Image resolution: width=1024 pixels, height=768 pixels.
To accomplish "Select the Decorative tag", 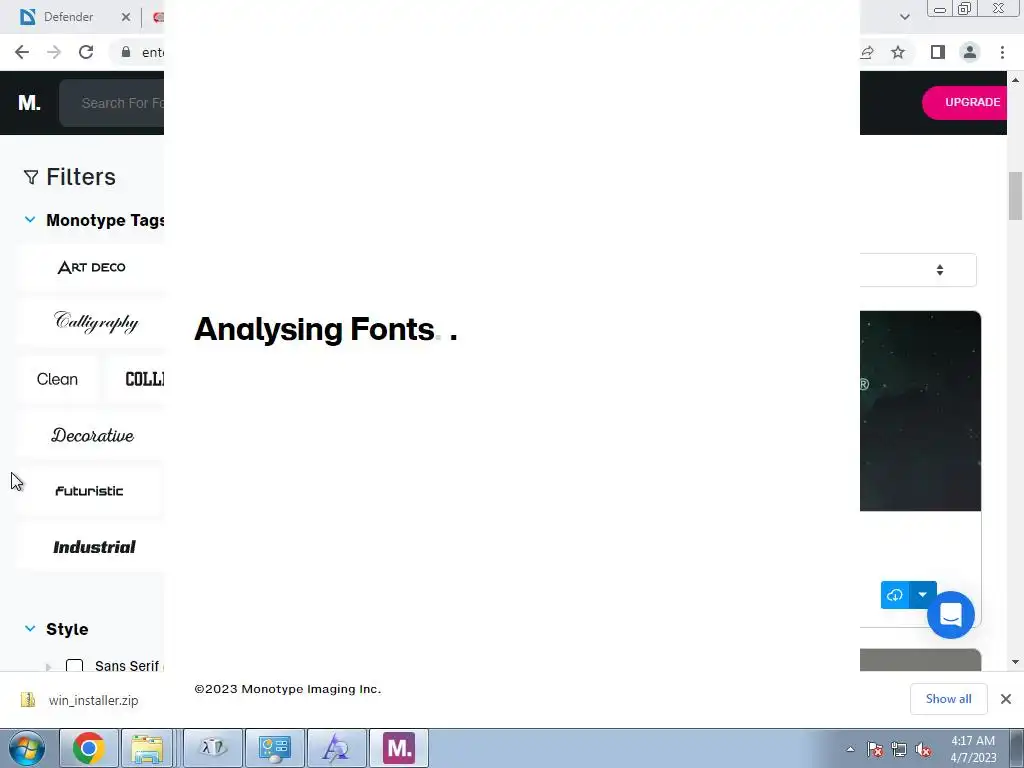I will pyautogui.click(x=92, y=436).
